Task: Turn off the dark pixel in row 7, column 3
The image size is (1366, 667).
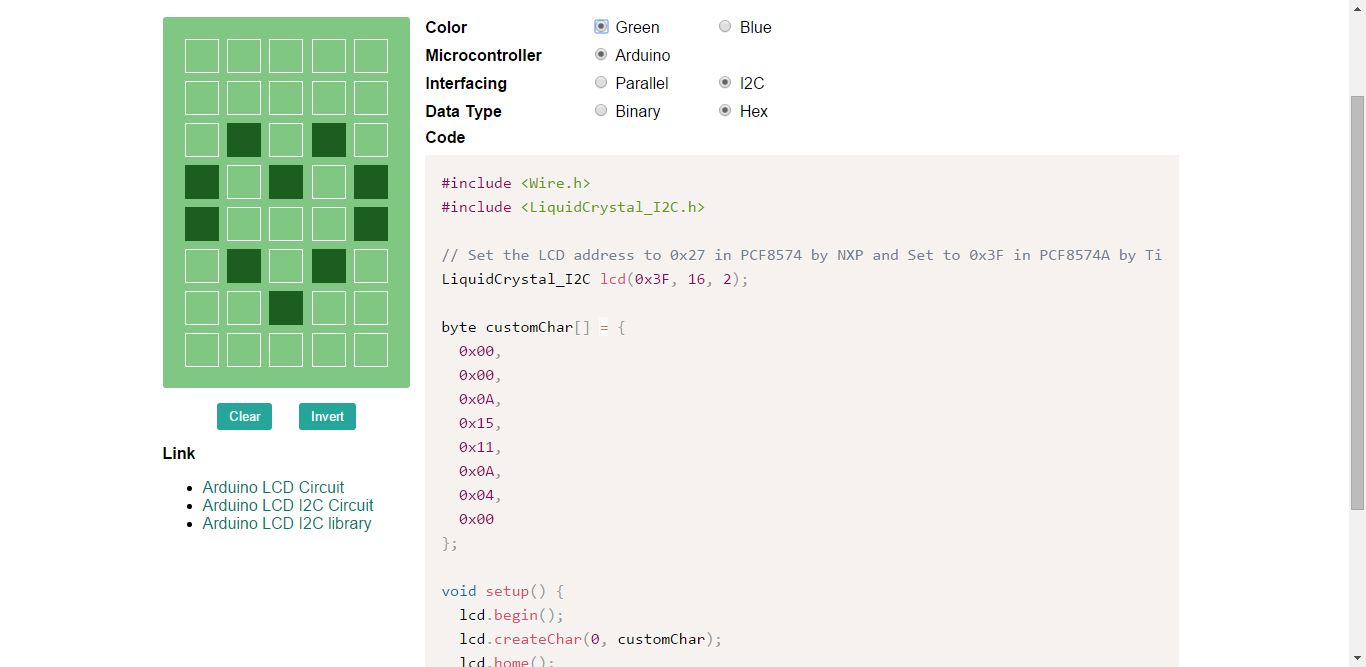Action: coord(286,308)
